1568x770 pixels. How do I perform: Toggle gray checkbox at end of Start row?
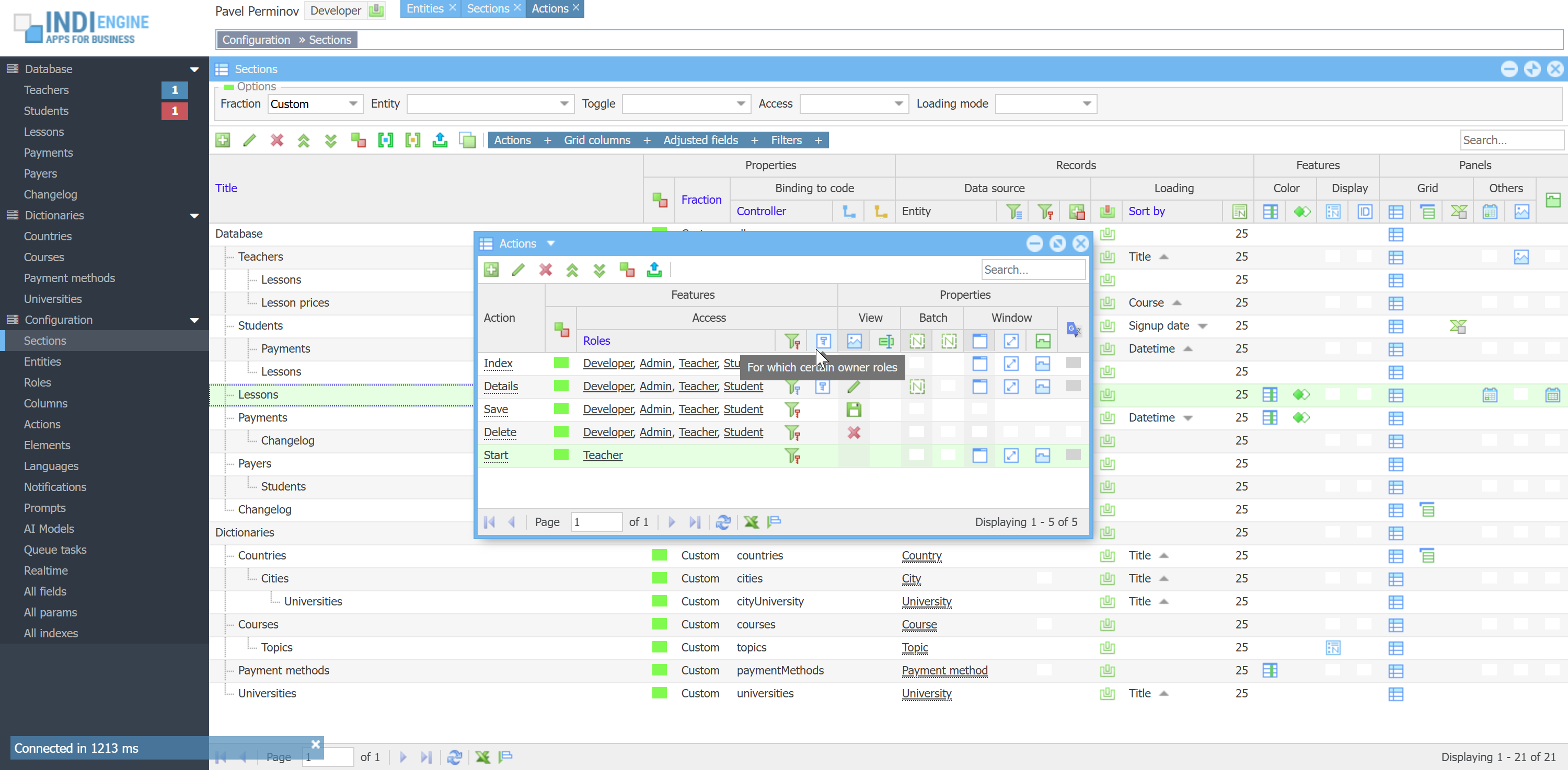1073,454
